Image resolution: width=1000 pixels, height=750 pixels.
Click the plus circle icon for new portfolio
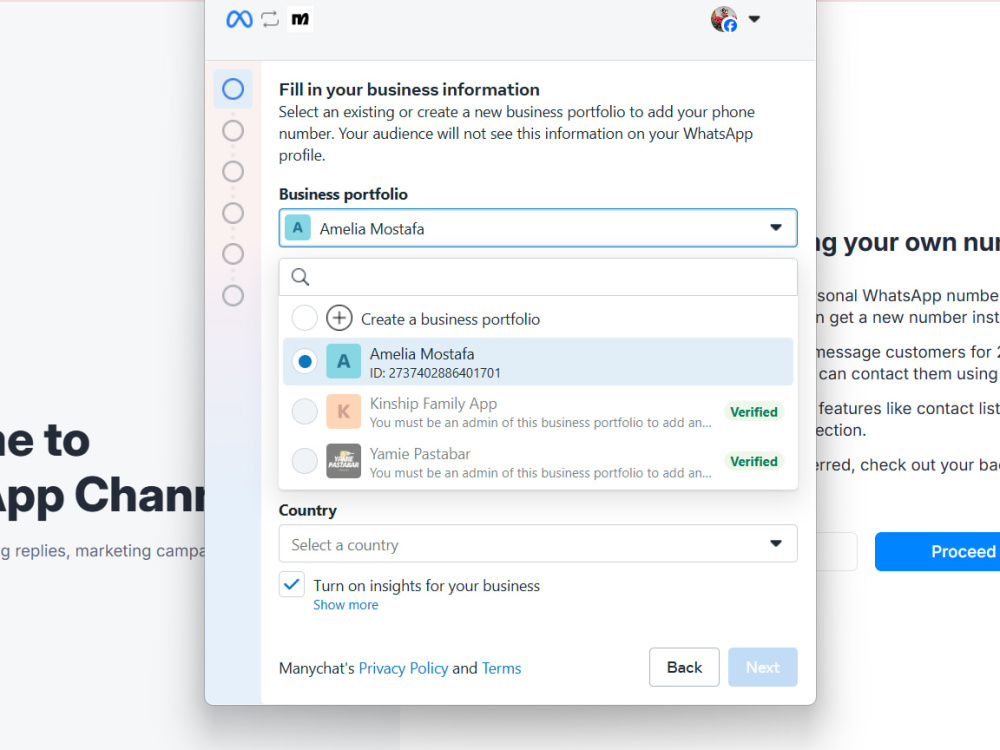[339, 318]
